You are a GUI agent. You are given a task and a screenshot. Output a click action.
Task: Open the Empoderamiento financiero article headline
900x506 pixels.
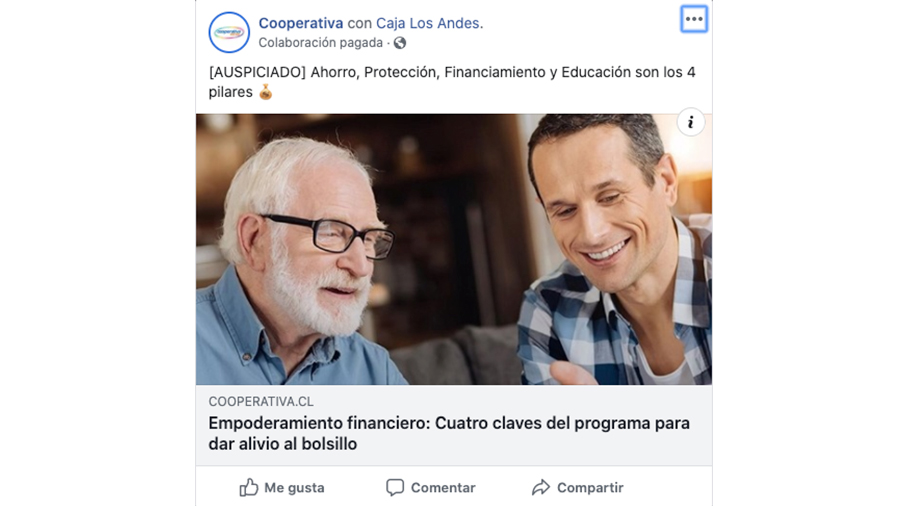click(x=449, y=433)
